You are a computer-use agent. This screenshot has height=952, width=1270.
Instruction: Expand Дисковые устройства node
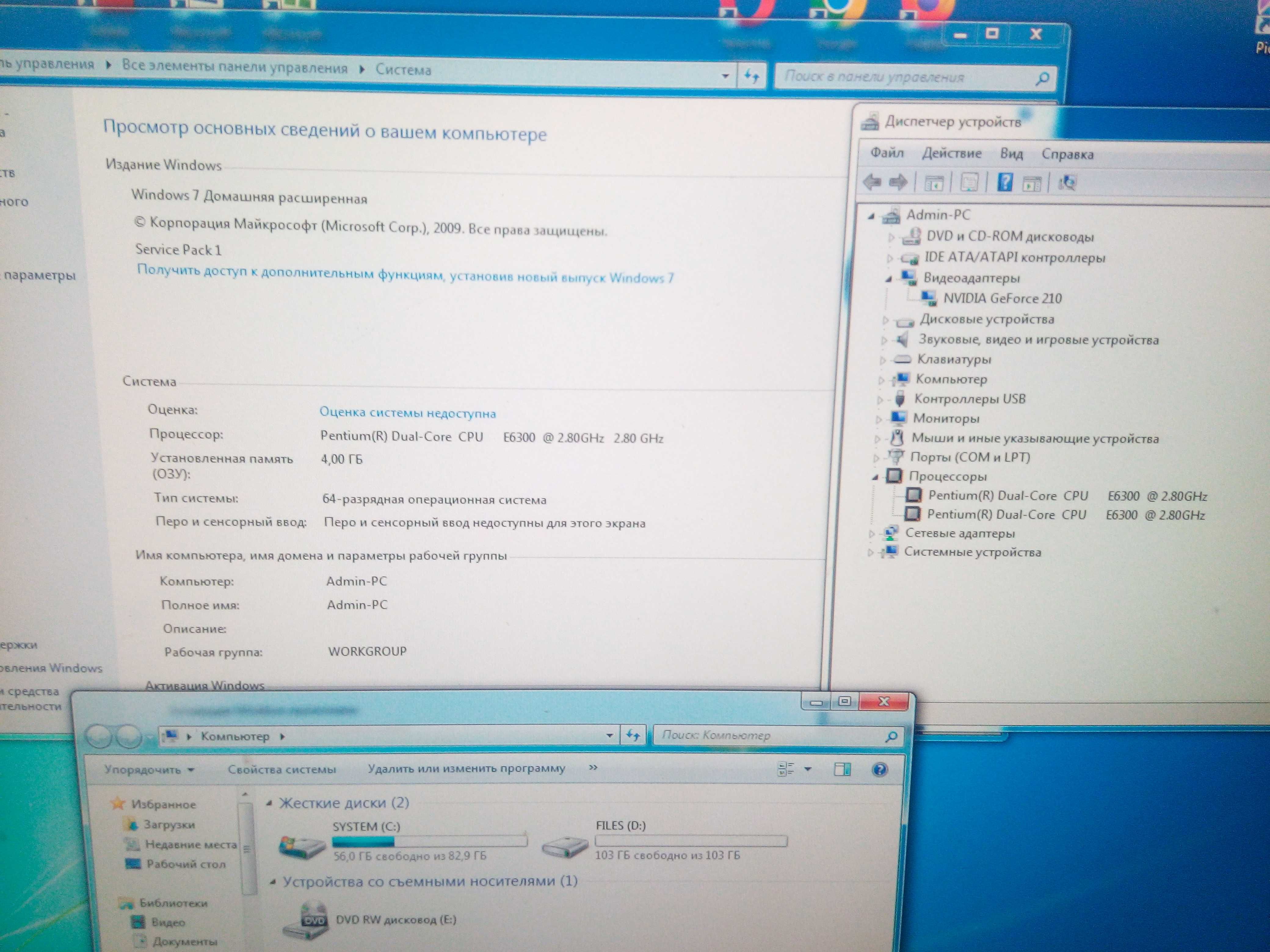click(x=885, y=320)
